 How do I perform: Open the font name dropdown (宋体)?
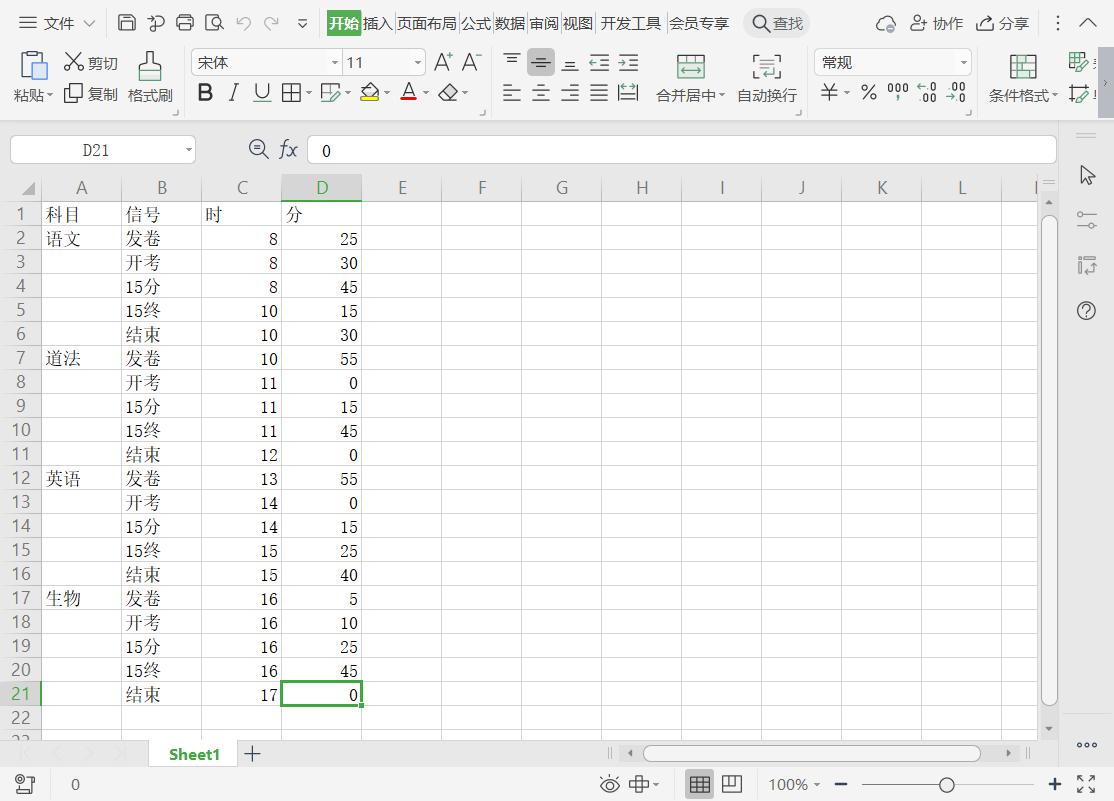tap(335, 63)
